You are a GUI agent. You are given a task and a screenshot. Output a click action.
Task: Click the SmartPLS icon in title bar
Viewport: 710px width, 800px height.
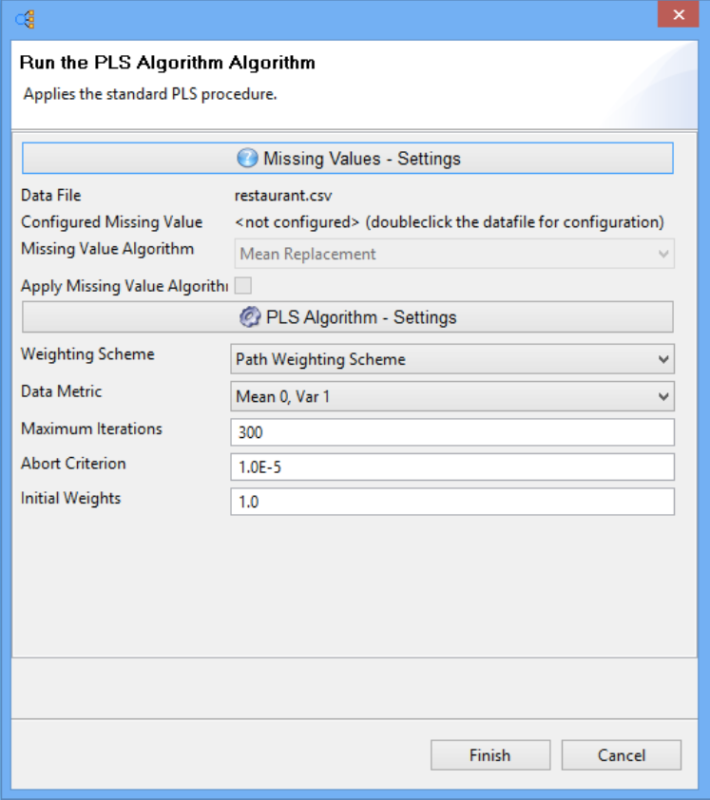(26, 17)
